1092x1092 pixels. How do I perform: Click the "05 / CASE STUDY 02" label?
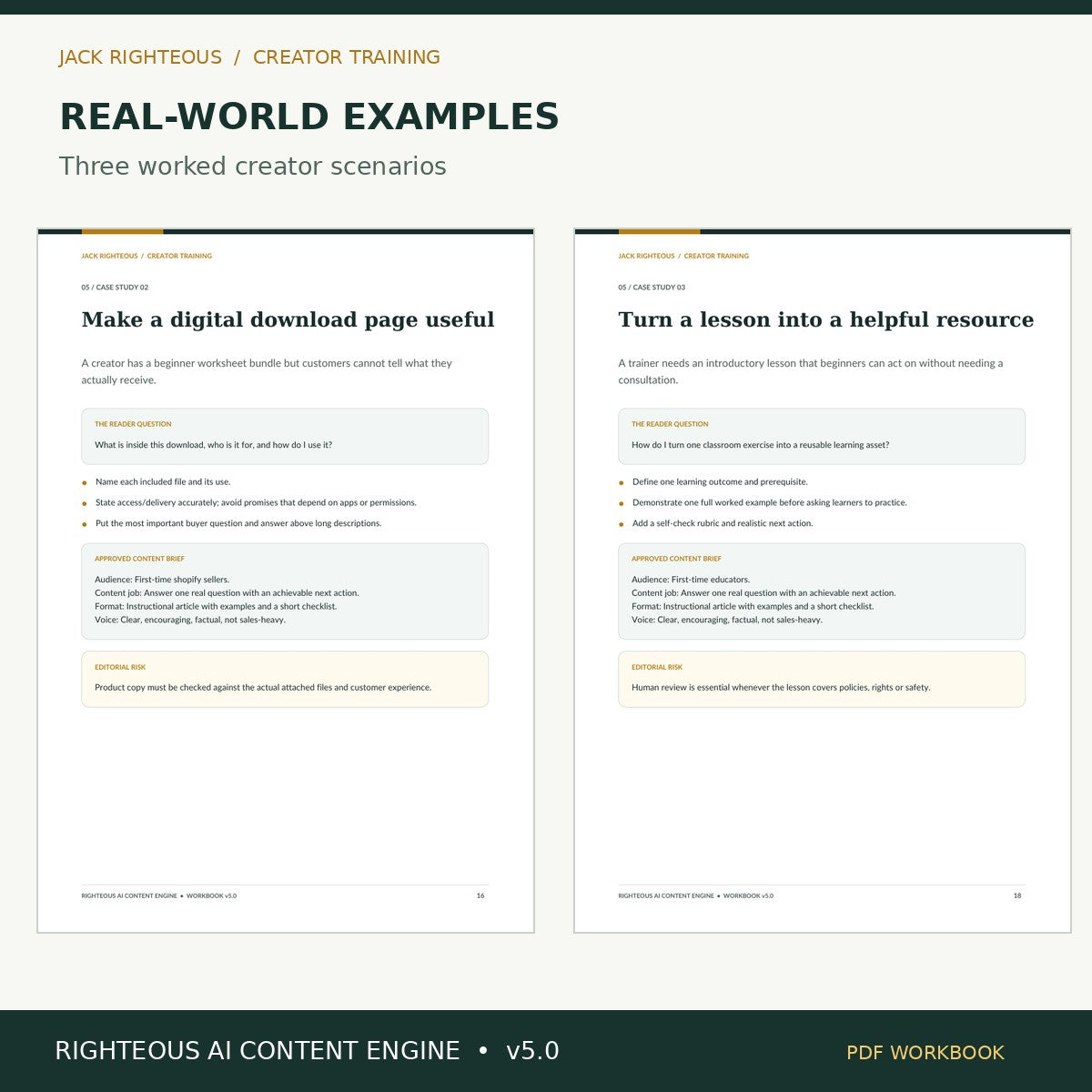(x=115, y=288)
